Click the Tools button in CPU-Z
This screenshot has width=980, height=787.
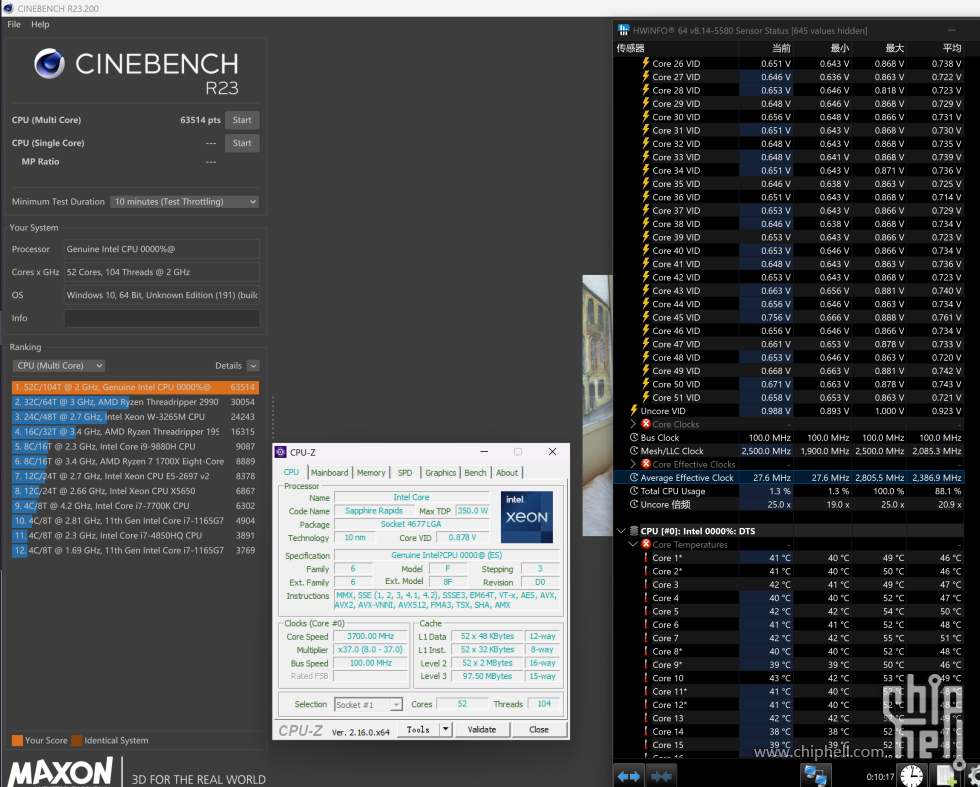click(418, 729)
